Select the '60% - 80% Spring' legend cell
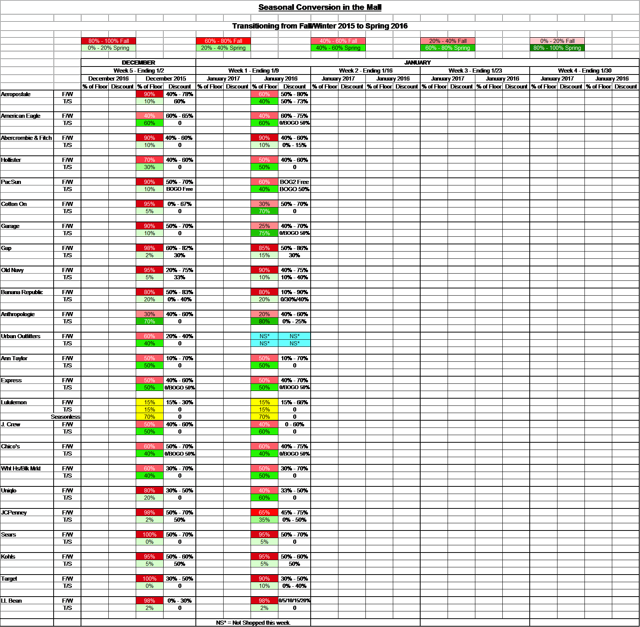The height and width of the screenshot is (627, 640). pos(448,48)
